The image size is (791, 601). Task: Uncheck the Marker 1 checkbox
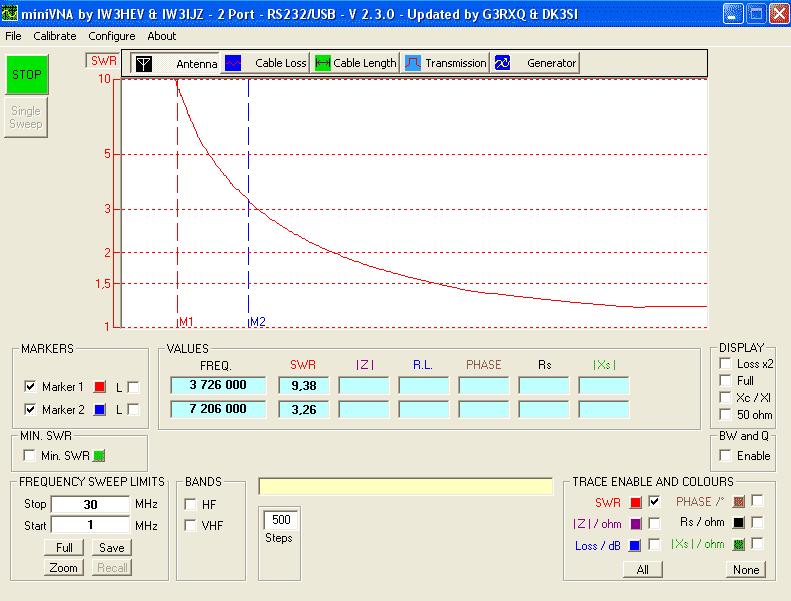30,387
